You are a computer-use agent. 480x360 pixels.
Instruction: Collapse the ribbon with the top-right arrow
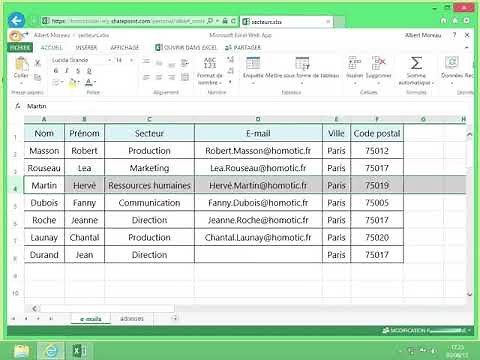click(x=467, y=47)
